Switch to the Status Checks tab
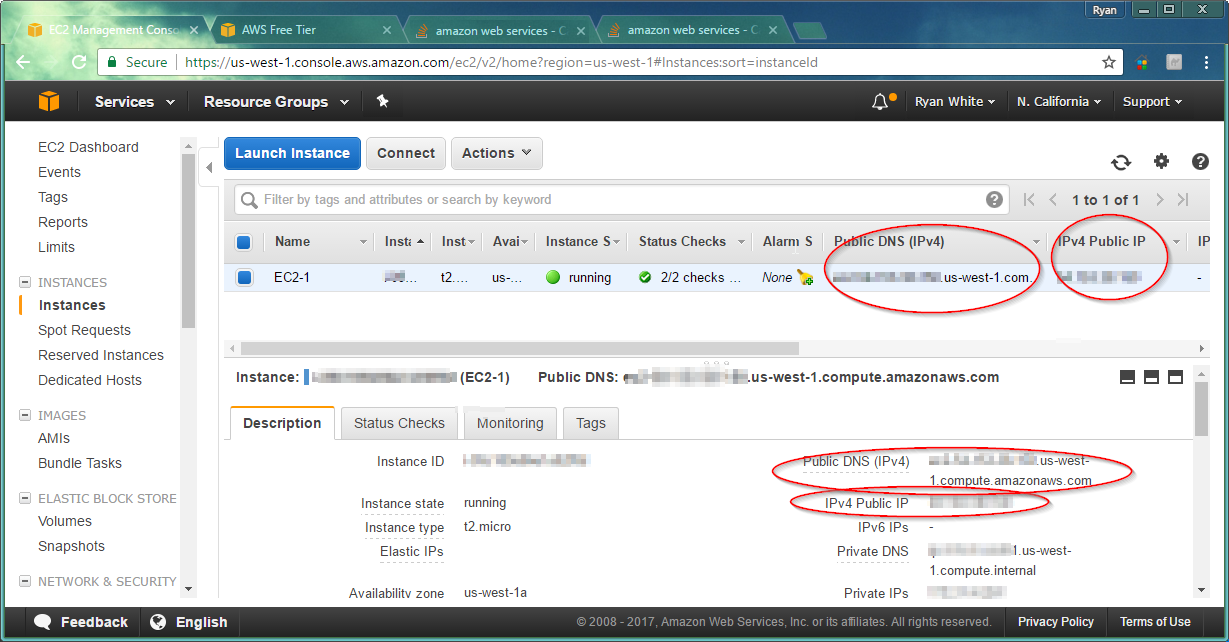This screenshot has height=642, width=1229. 399,423
